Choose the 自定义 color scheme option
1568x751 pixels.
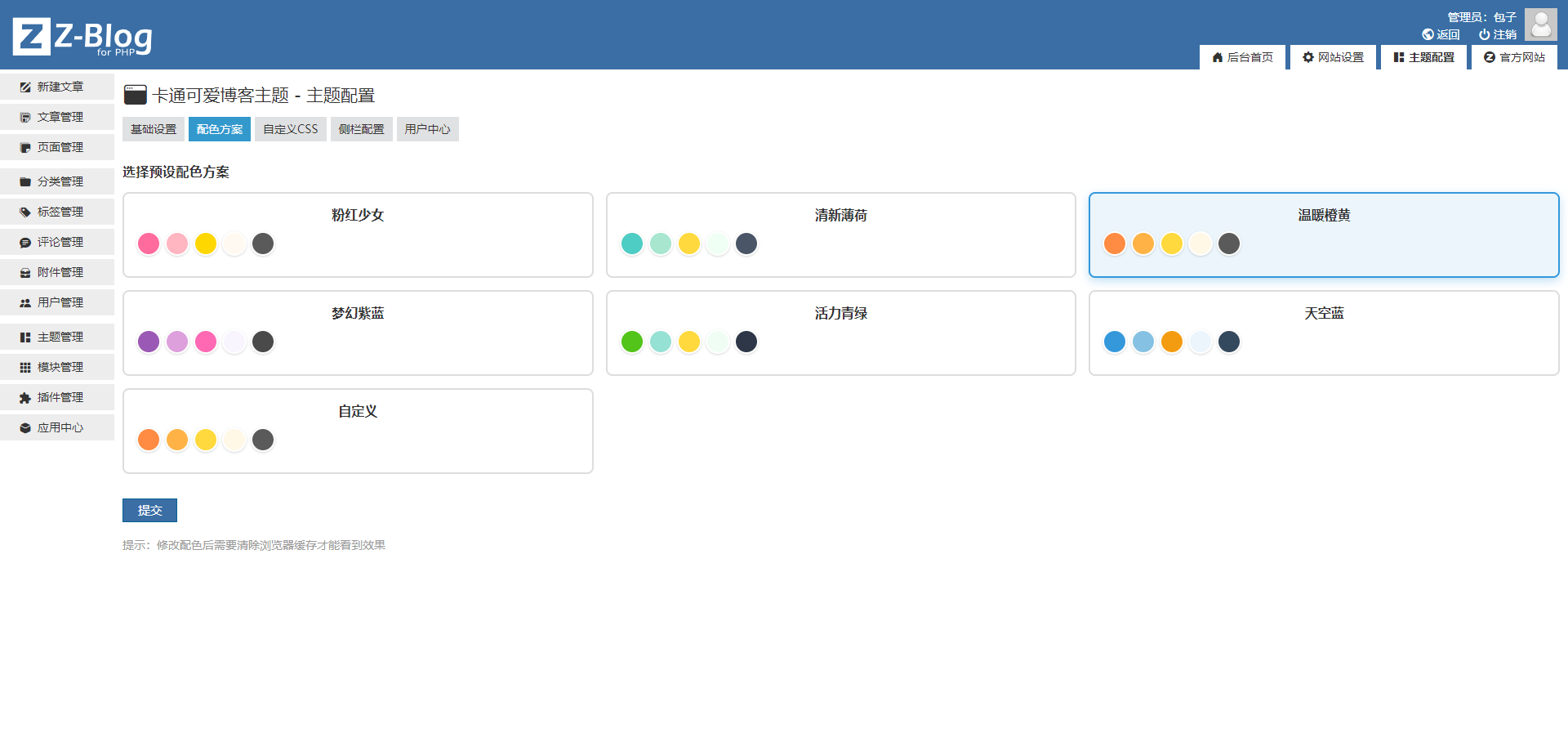point(358,431)
